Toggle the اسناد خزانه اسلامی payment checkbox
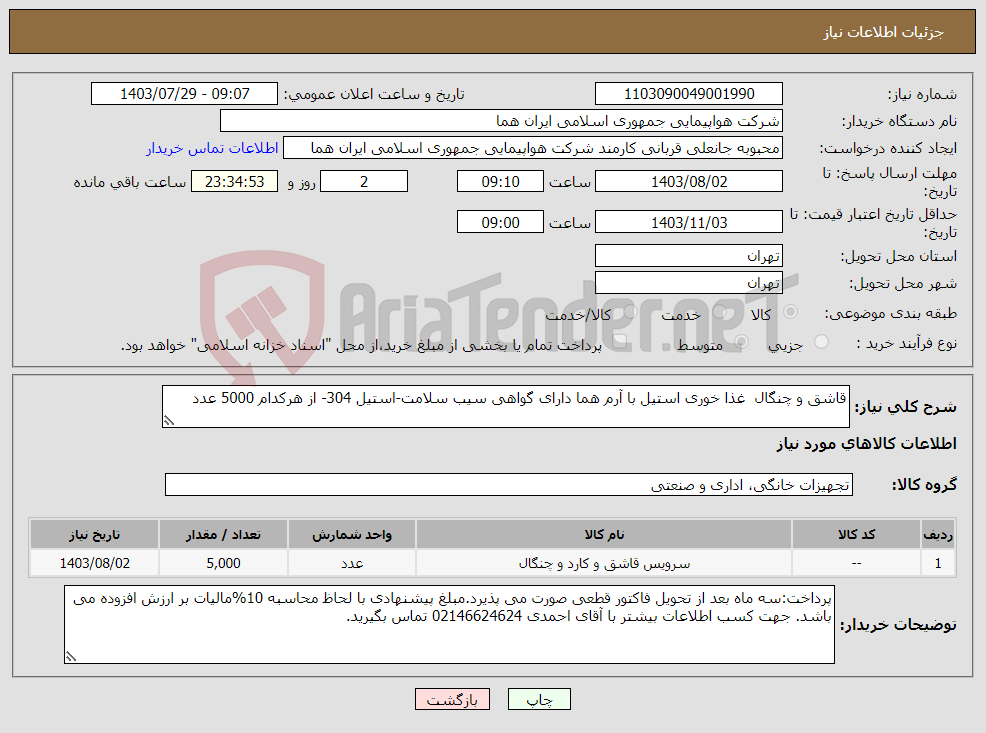The height and width of the screenshot is (733, 986). (x=619, y=341)
